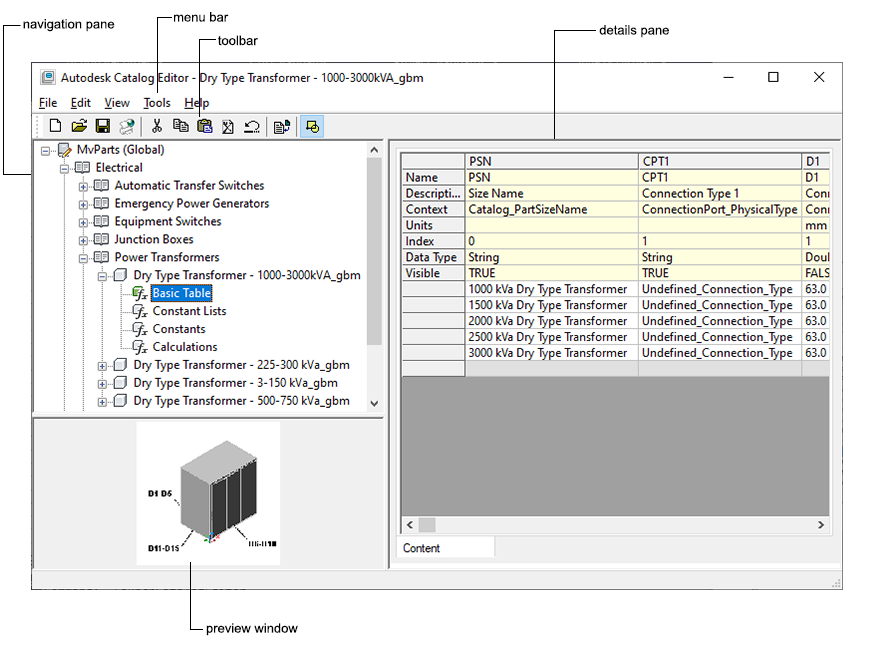This screenshot has height=647, width=875.
Task: Click the horizontal scrollbar thumb under the table
Action: (427, 525)
